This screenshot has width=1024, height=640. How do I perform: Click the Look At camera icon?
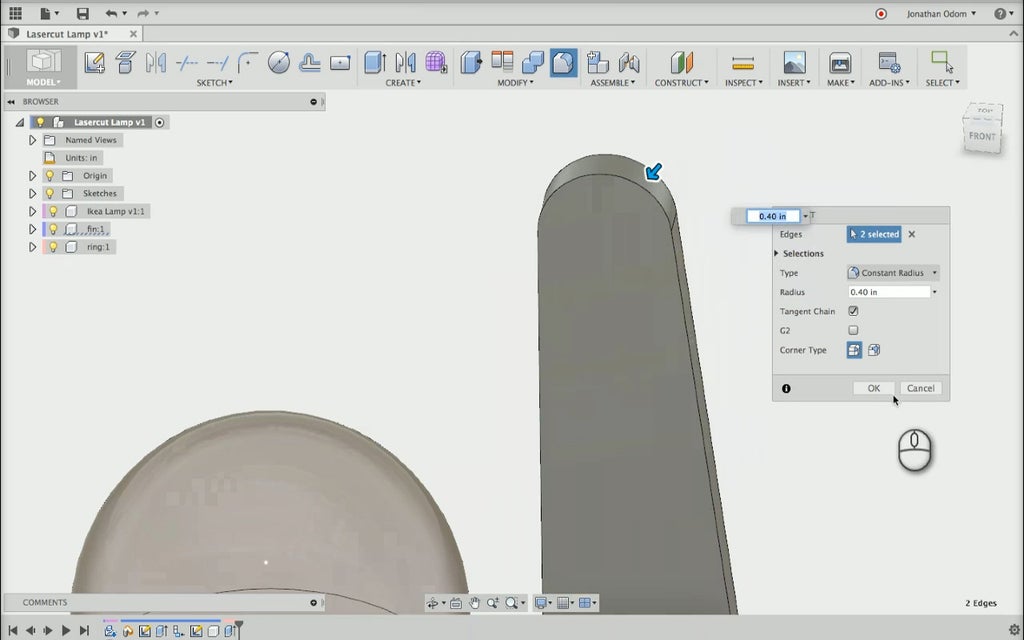[456, 603]
